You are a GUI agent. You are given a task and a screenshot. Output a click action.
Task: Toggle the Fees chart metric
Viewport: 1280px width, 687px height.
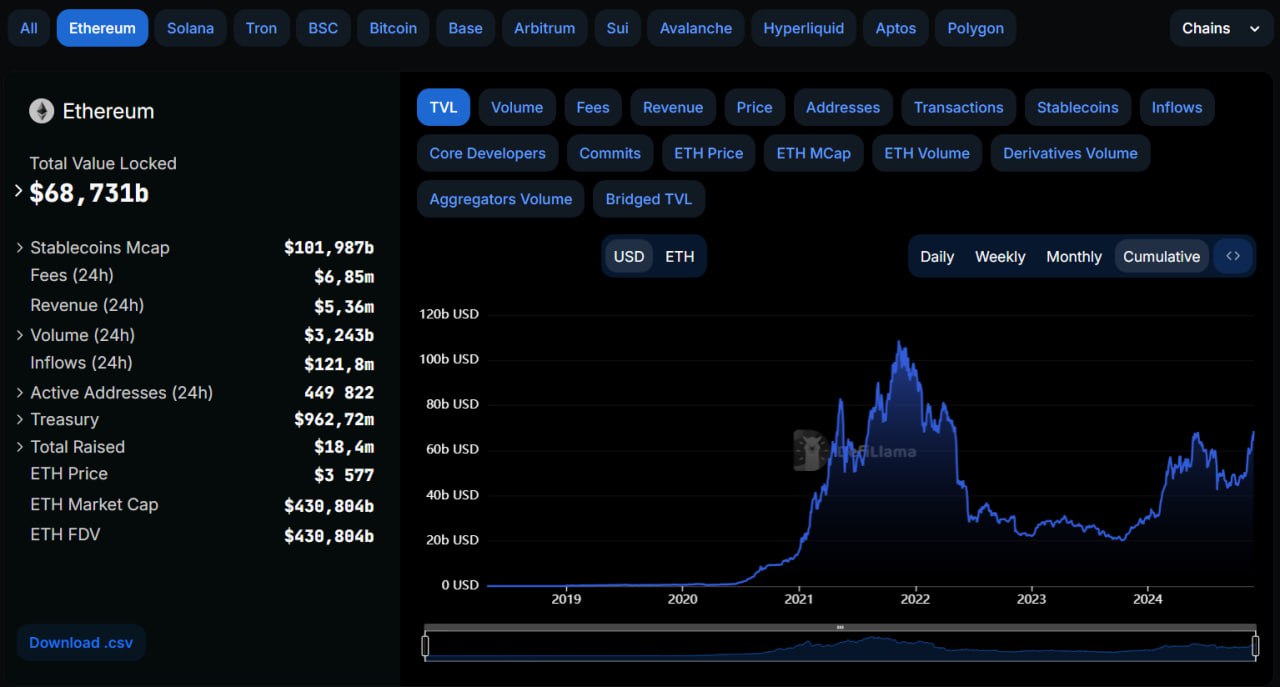click(x=593, y=107)
